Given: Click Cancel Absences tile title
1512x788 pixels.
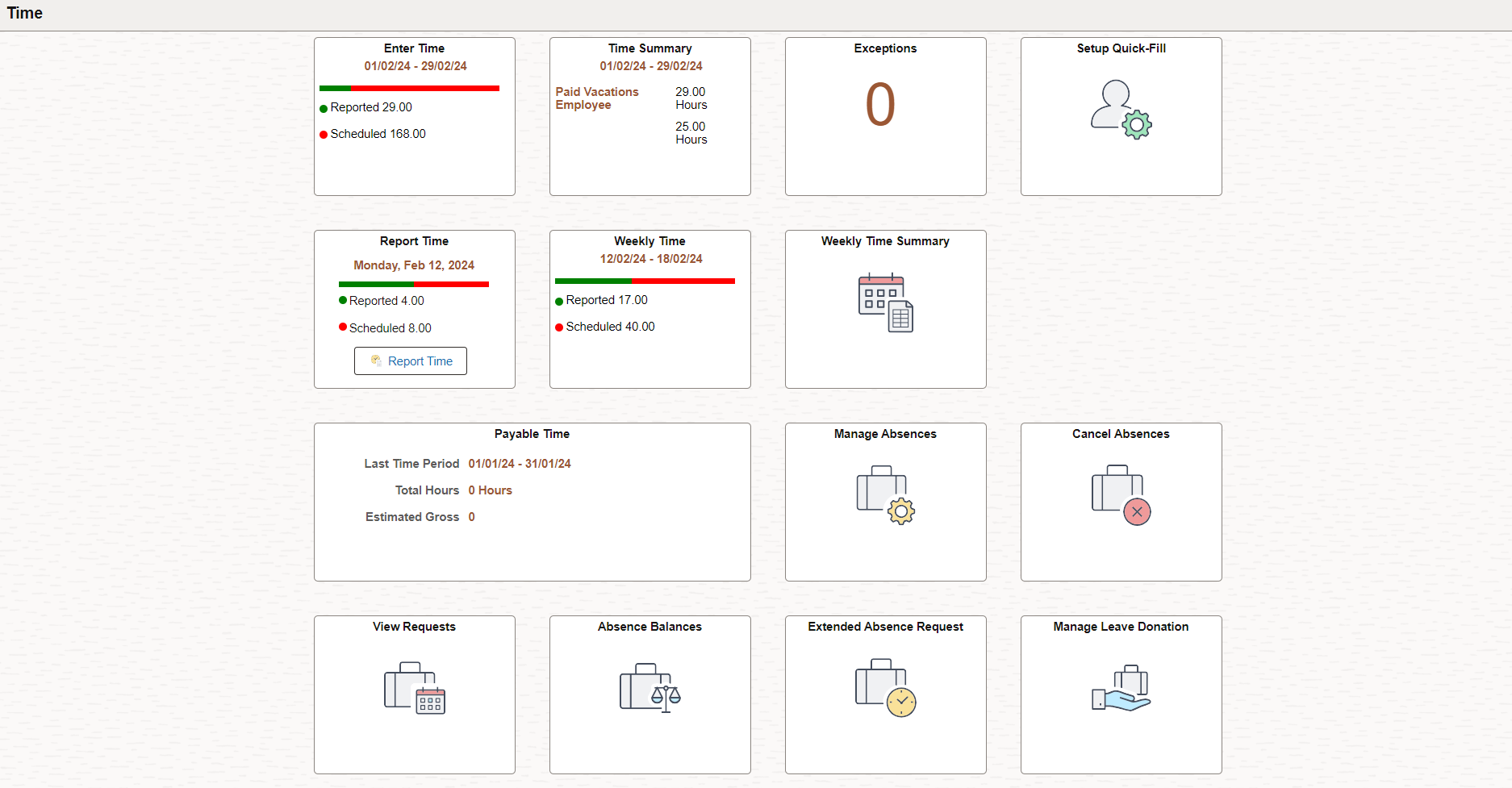Looking at the screenshot, I should pyautogui.click(x=1121, y=434).
